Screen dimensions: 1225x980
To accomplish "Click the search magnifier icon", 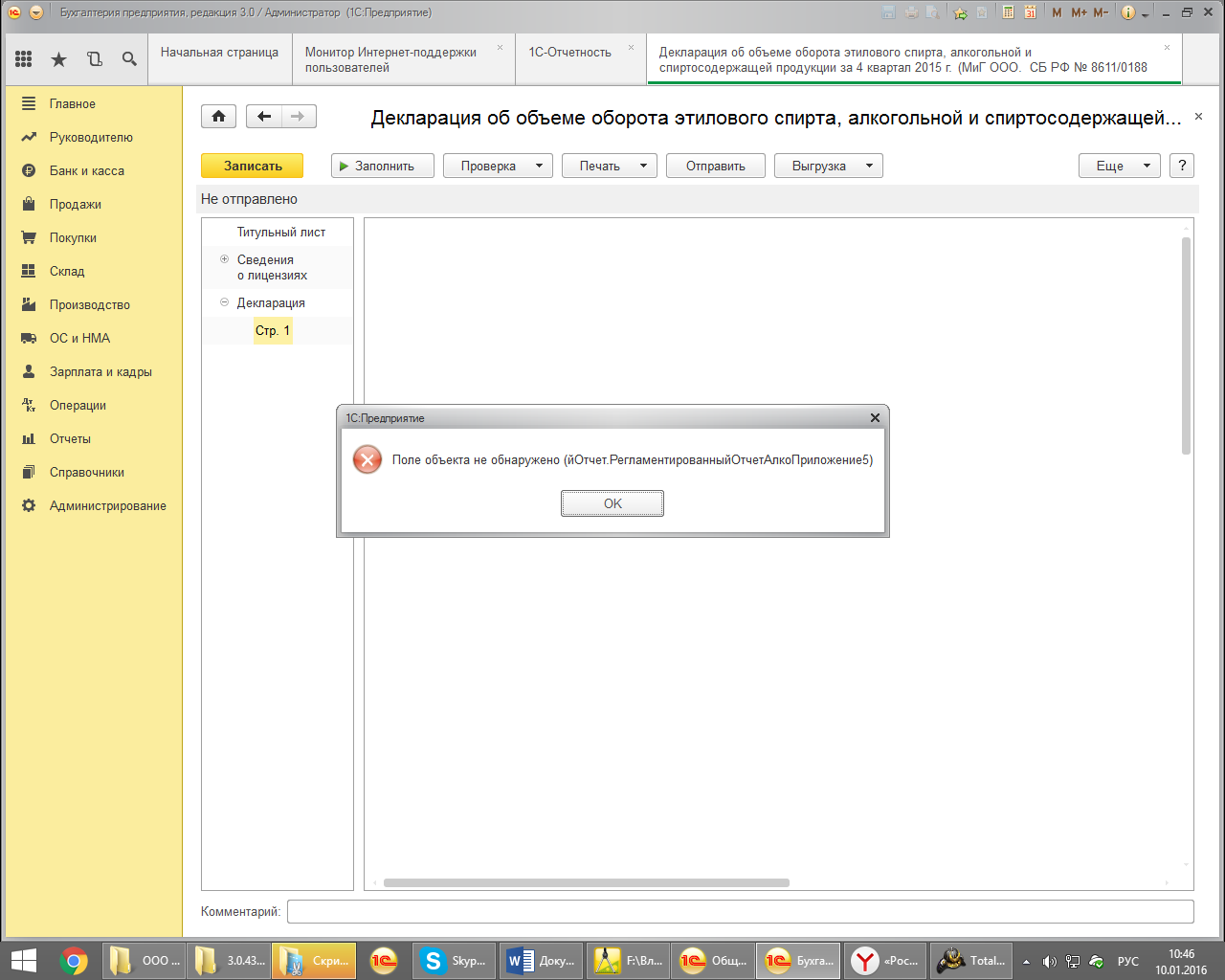I will (129, 59).
